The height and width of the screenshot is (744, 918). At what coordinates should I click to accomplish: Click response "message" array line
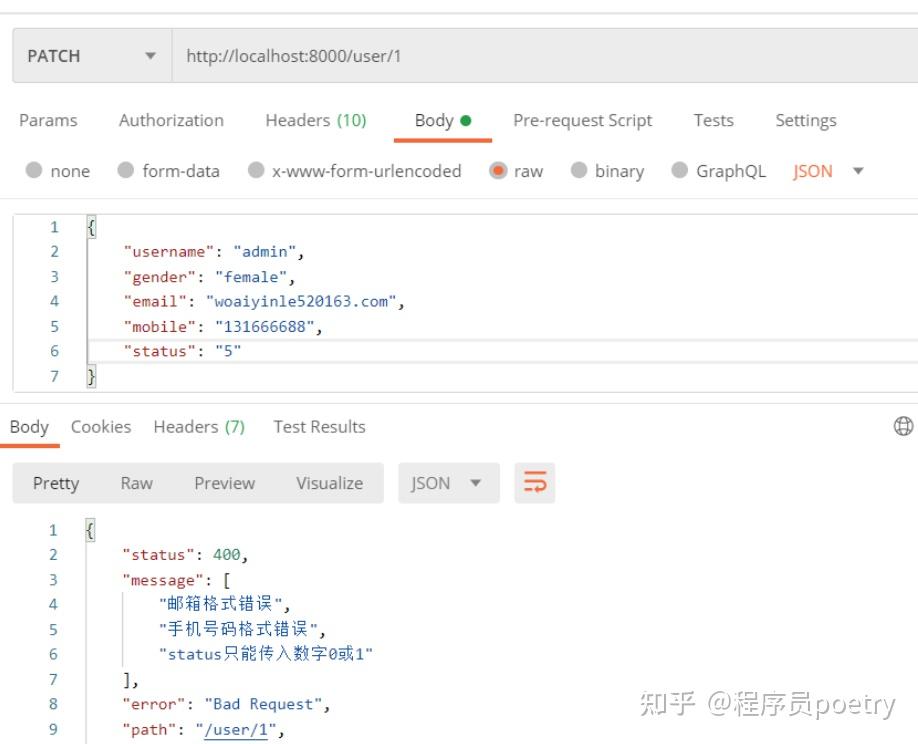[176, 580]
